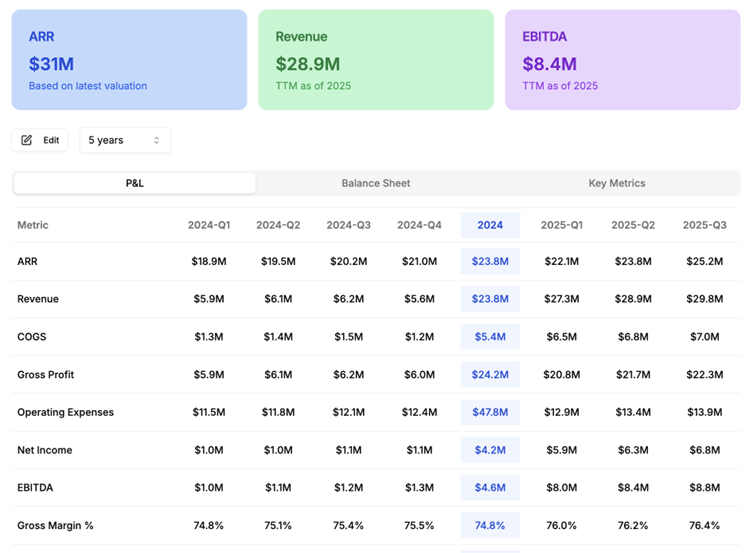This screenshot has height=553, width=749.
Task: Open the green Revenue summary card
Action: click(x=376, y=60)
